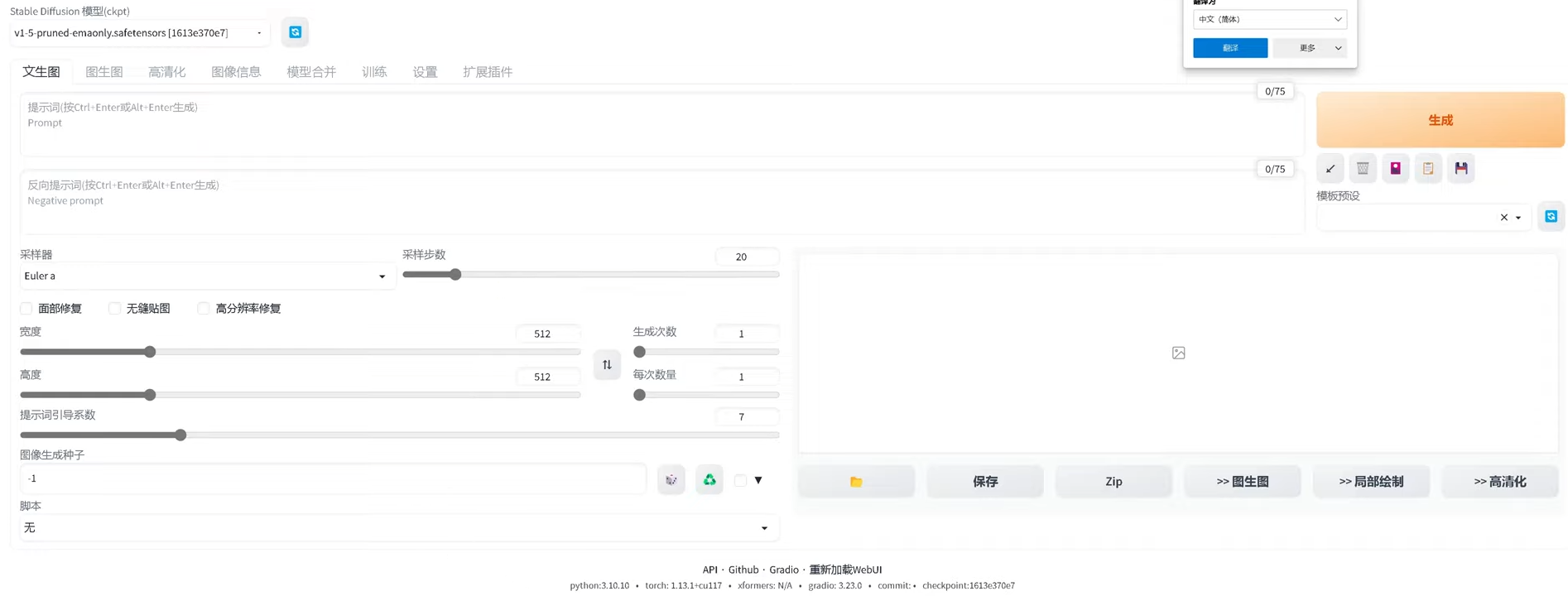Open the checkpoint model dropdown
Screen dimensions: 1568x596
(139, 33)
